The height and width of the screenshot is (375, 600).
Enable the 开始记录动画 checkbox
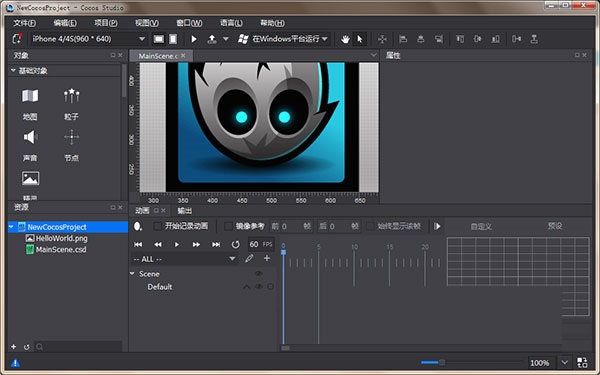point(157,226)
